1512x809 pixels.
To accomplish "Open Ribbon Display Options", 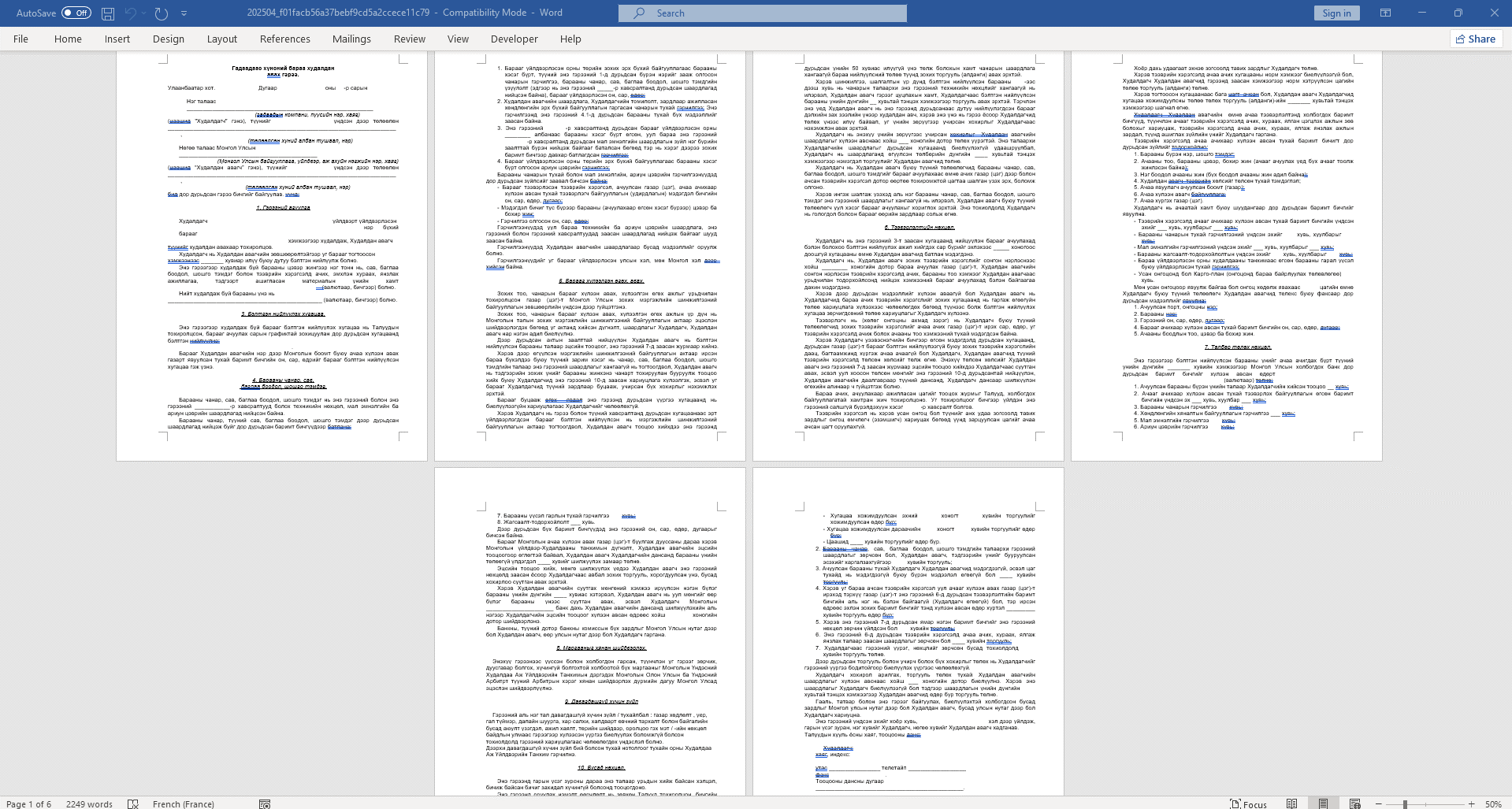I will pos(1385,13).
